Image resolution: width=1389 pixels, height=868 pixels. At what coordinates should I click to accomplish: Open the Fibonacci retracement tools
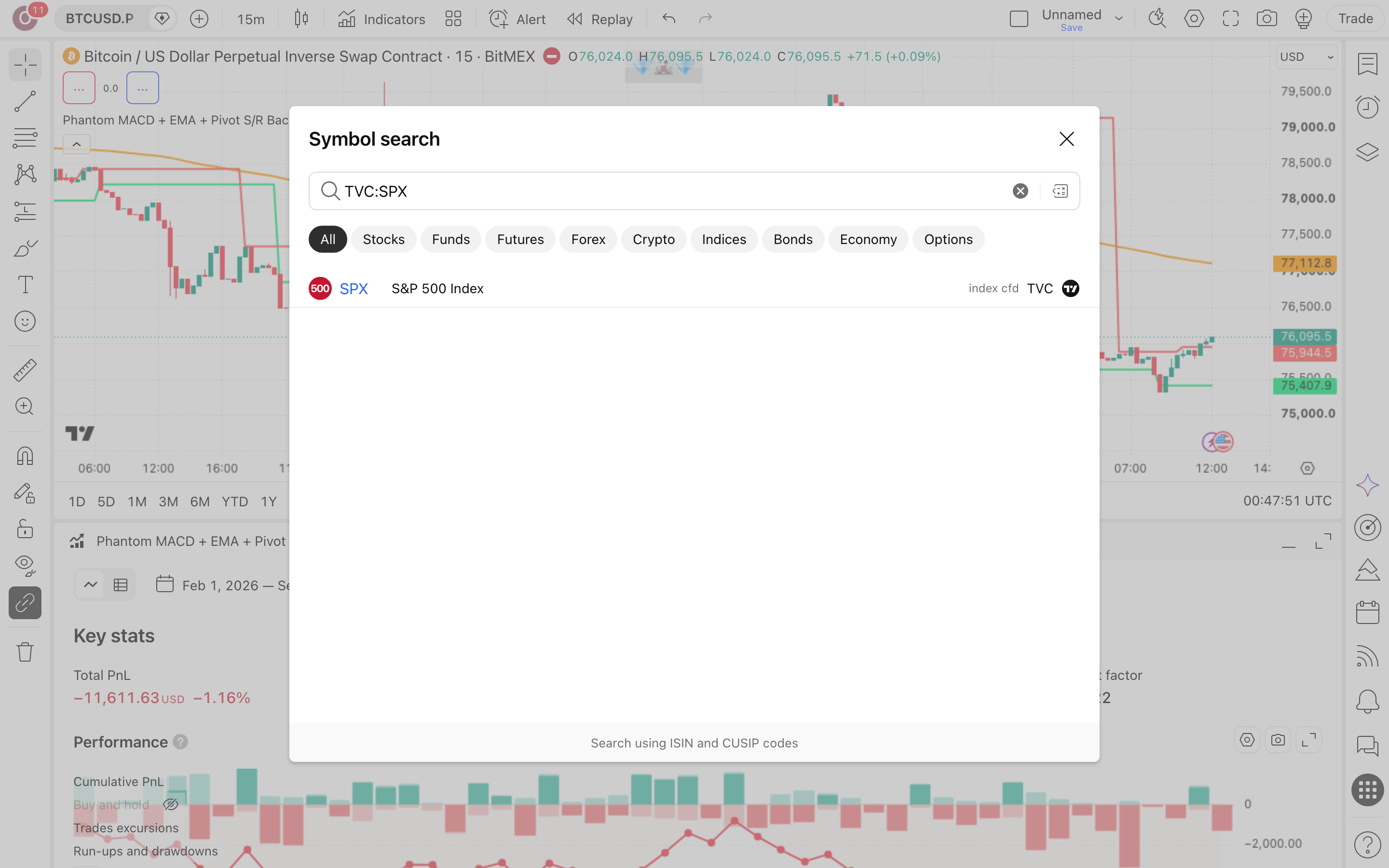[25, 138]
